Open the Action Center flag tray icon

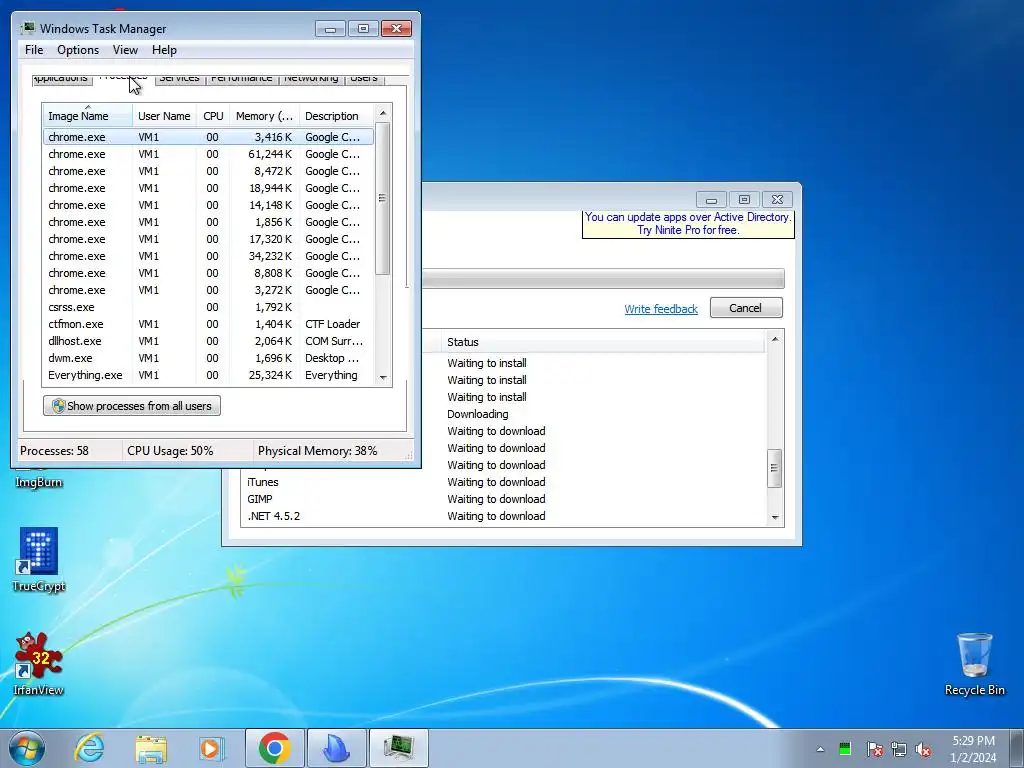874,749
